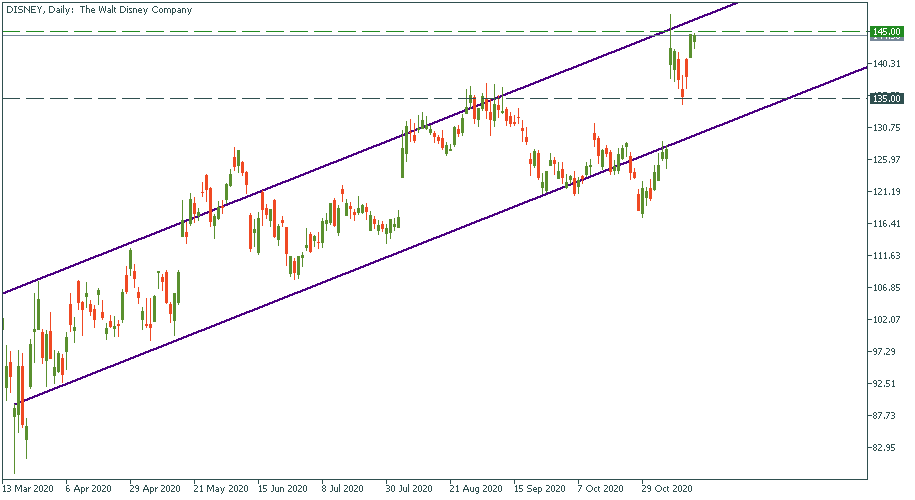Select the 29 Apr 2020 date label

[x=155, y=489]
